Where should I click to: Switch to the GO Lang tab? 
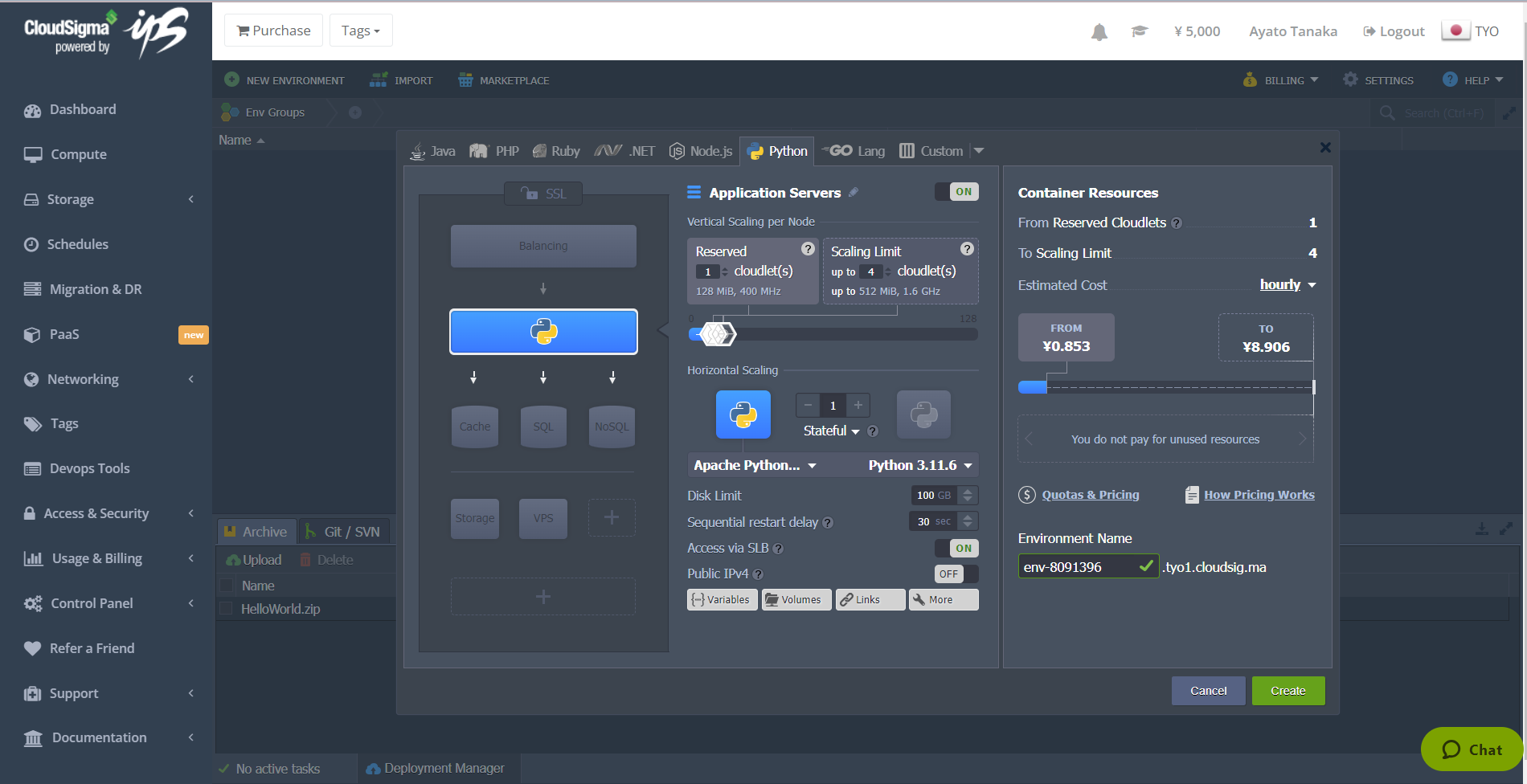(x=854, y=151)
